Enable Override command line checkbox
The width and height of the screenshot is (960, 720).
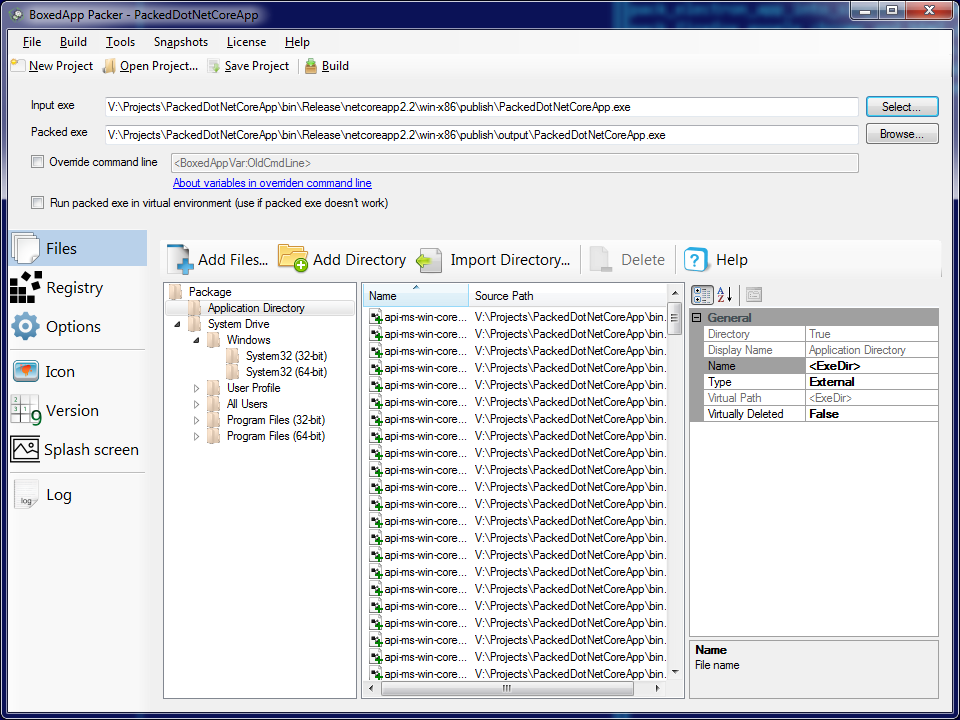[38, 162]
